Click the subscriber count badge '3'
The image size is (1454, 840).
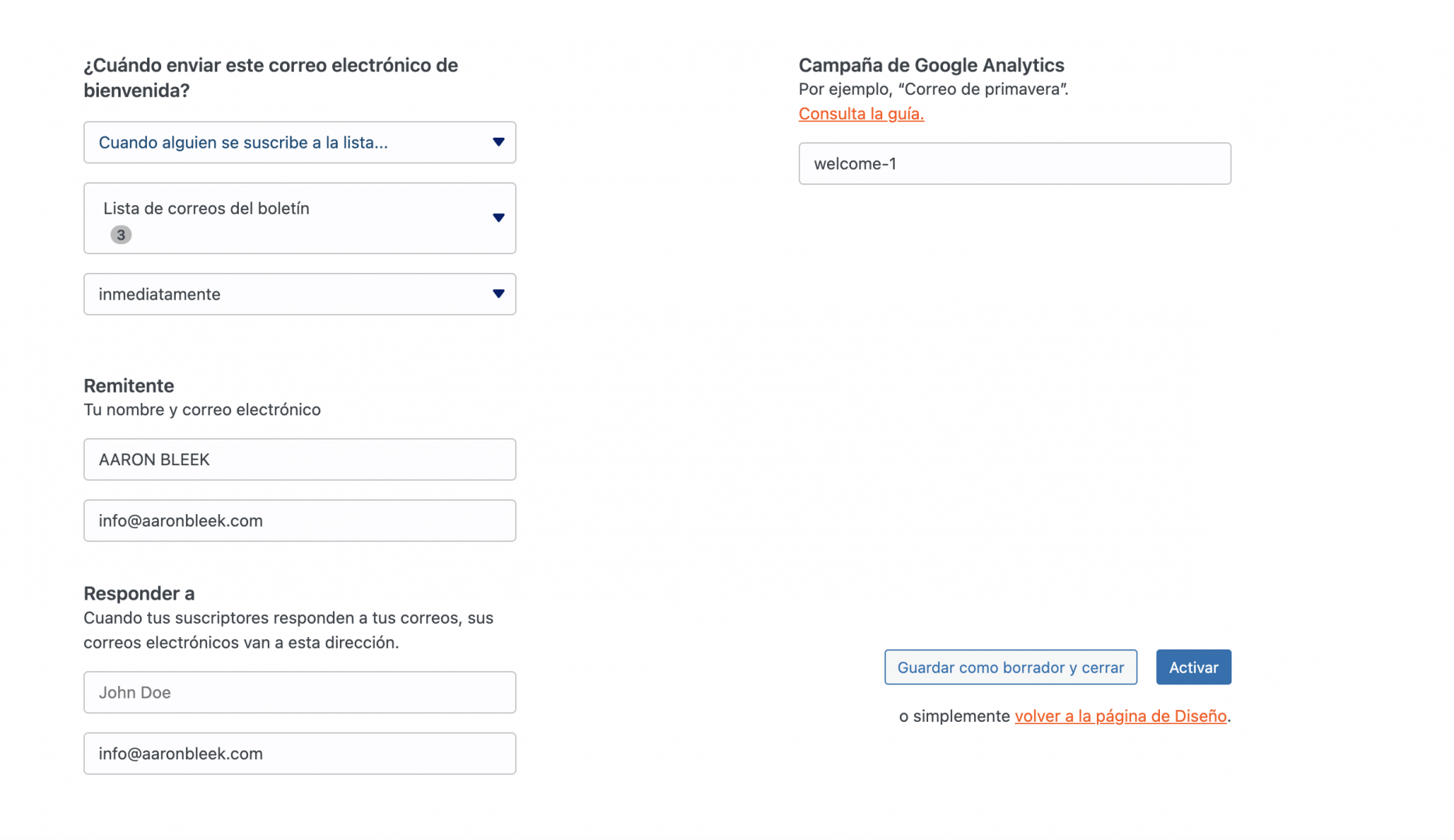pos(121,235)
